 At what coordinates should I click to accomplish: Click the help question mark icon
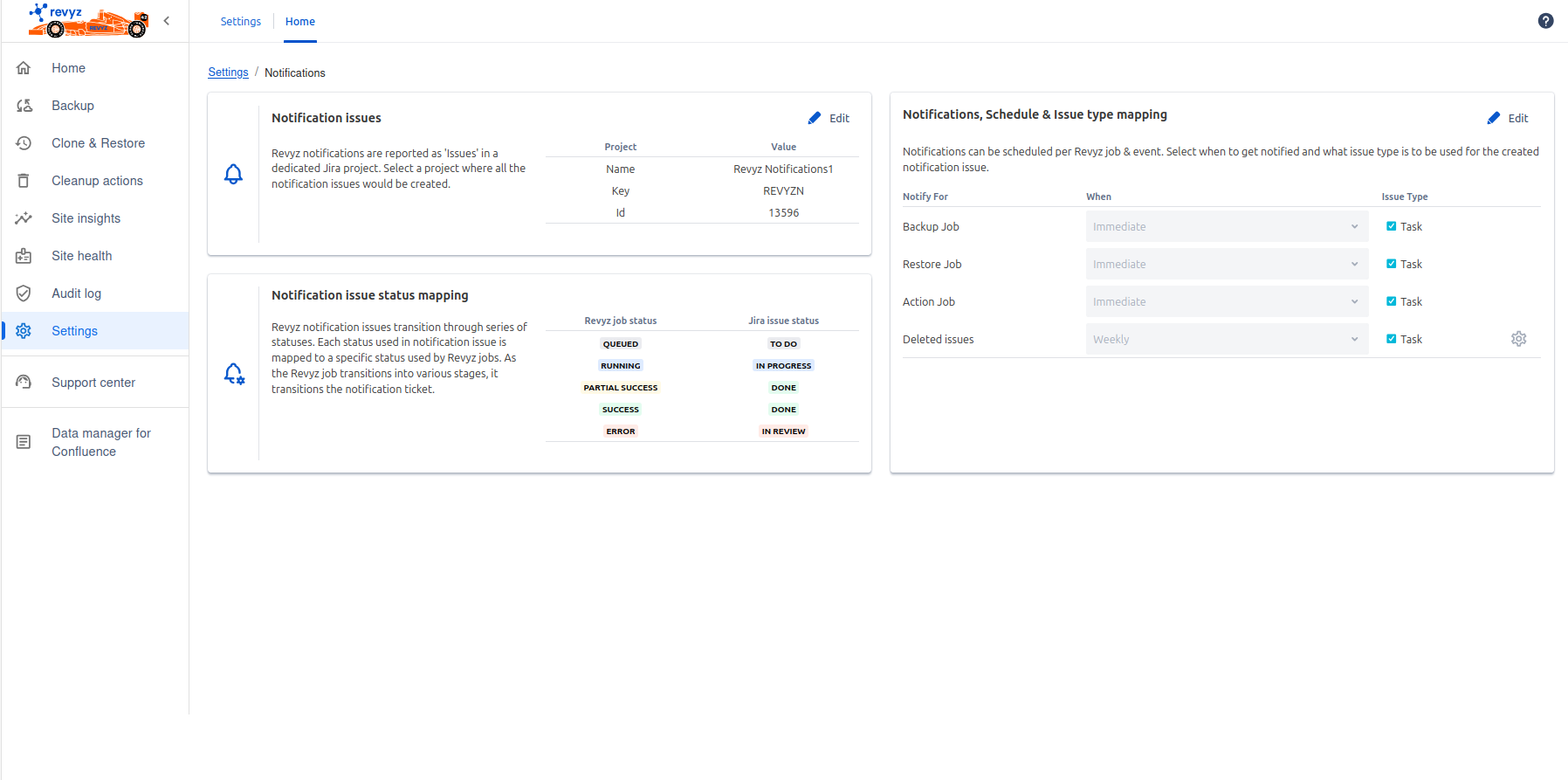pos(1545,21)
